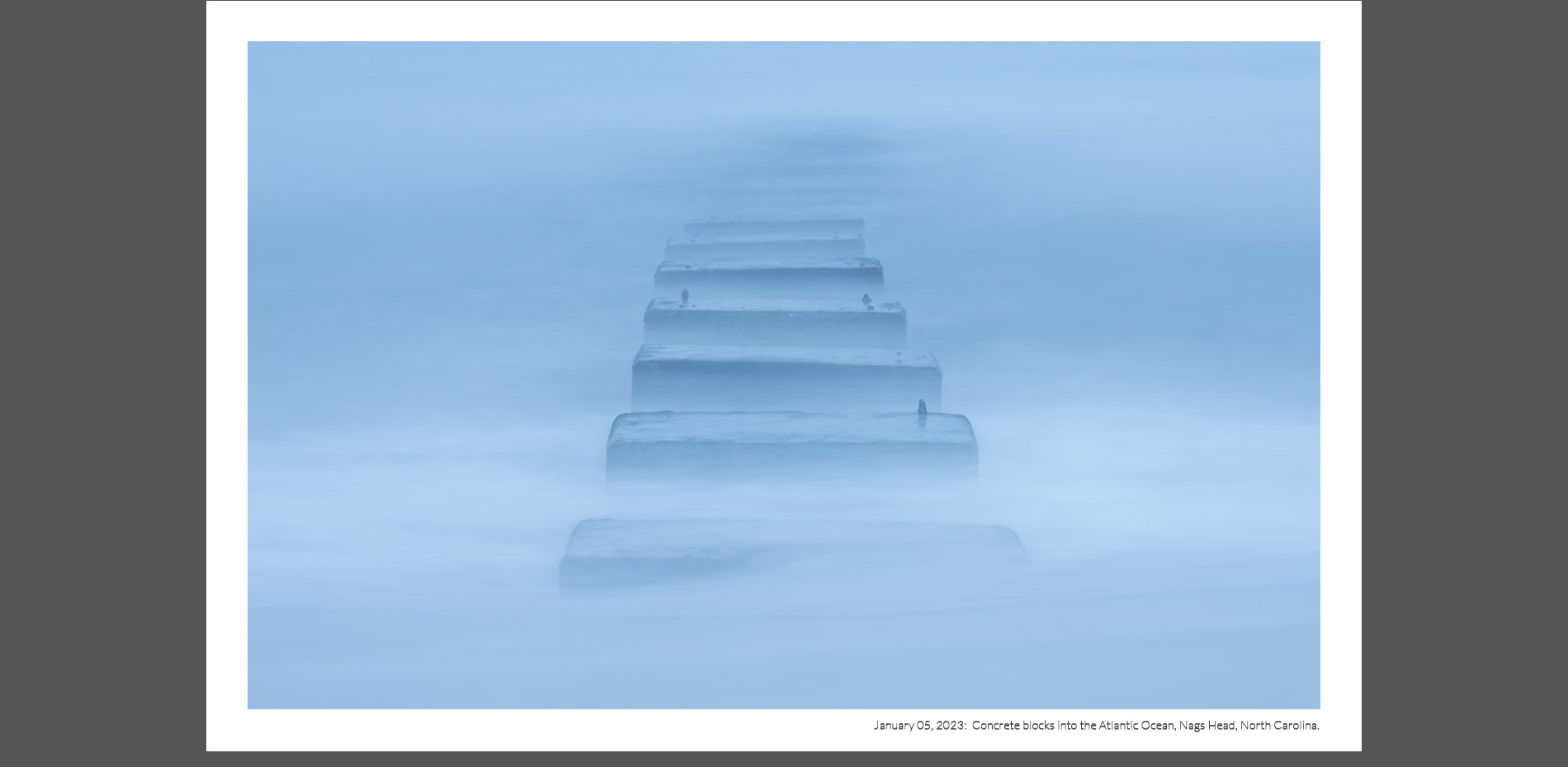Screen dimensions: 1568x767
Task: Click the fifth concrete block from the front
Action: point(768,274)
